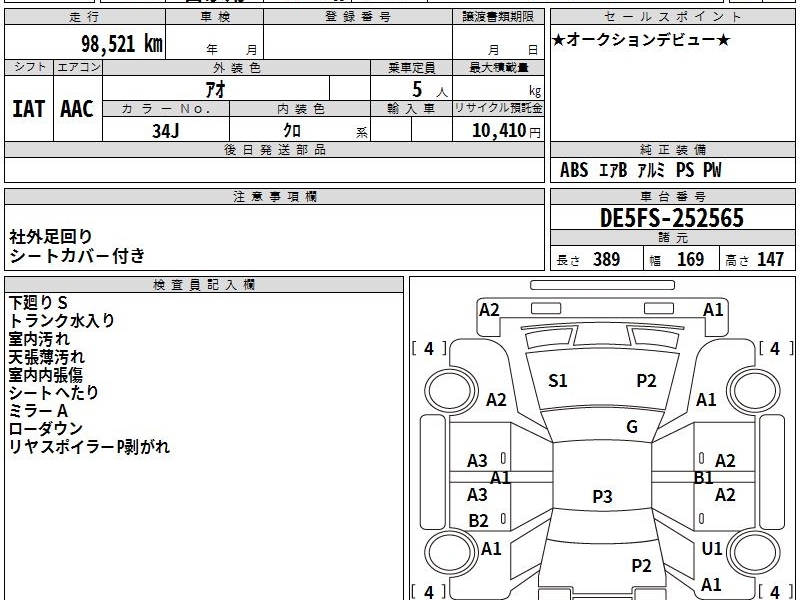
Task: Click the 検査員記入欄 header bar
Action: tap(204, 285)
